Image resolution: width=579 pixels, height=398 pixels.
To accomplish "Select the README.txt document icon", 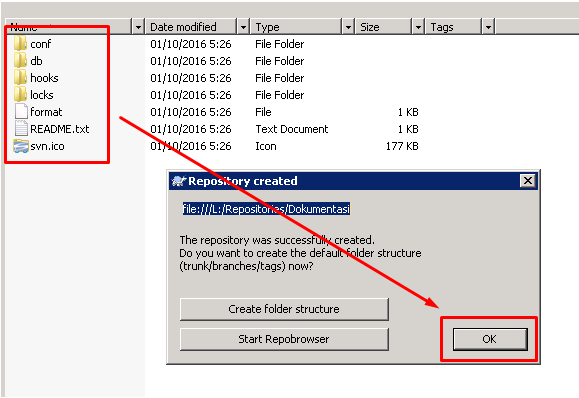I will tap(21, 129).
